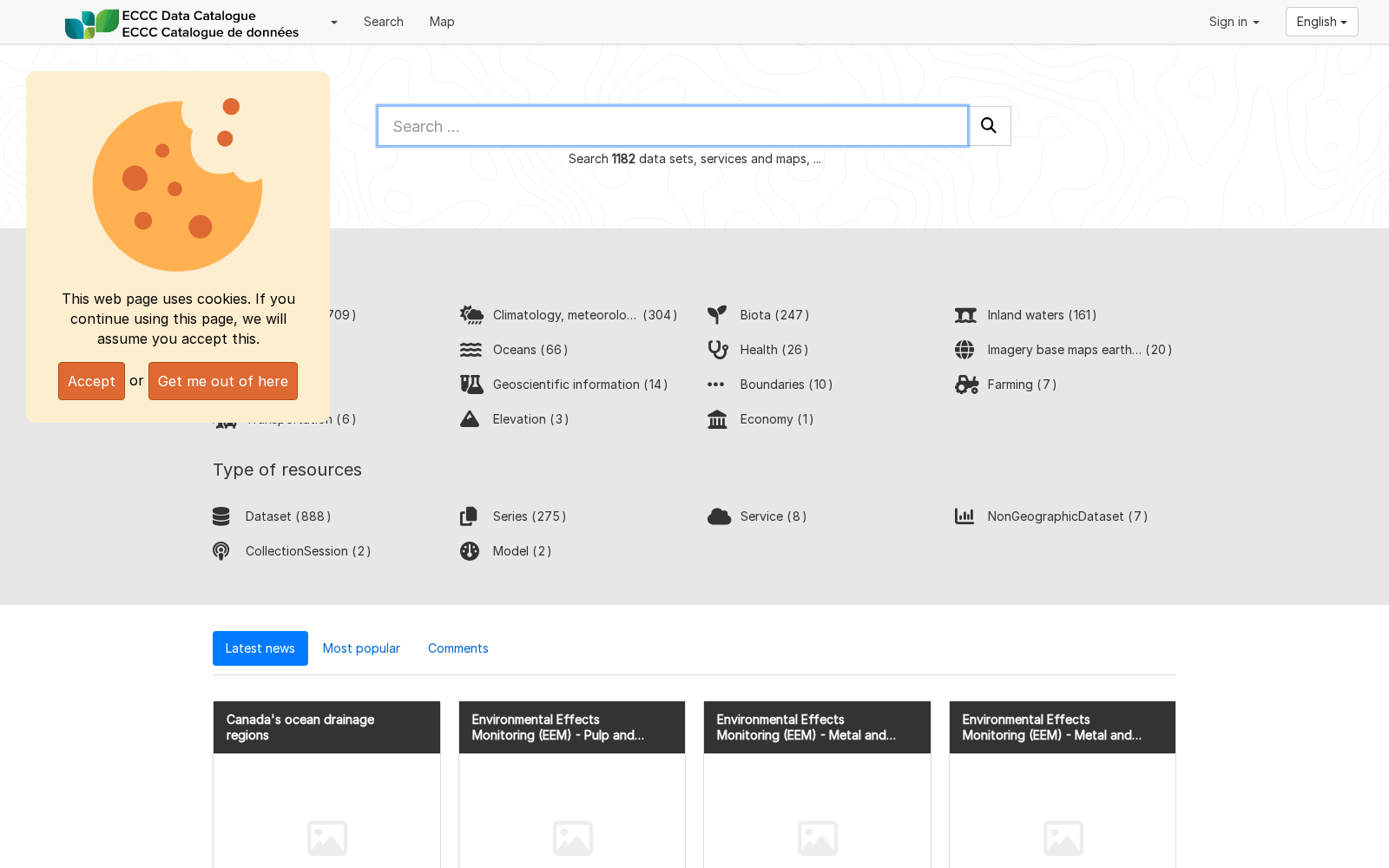Click the Climatology cloud icon

click(x=471, y=315)
